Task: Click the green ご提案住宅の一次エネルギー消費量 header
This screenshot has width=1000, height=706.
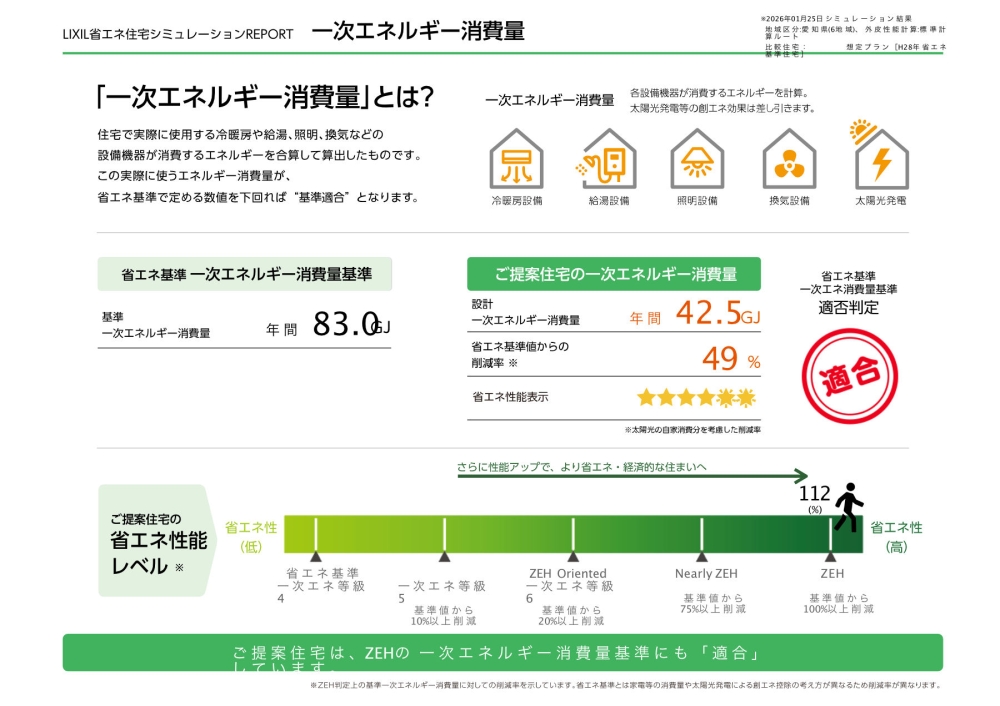Action: 614,274
